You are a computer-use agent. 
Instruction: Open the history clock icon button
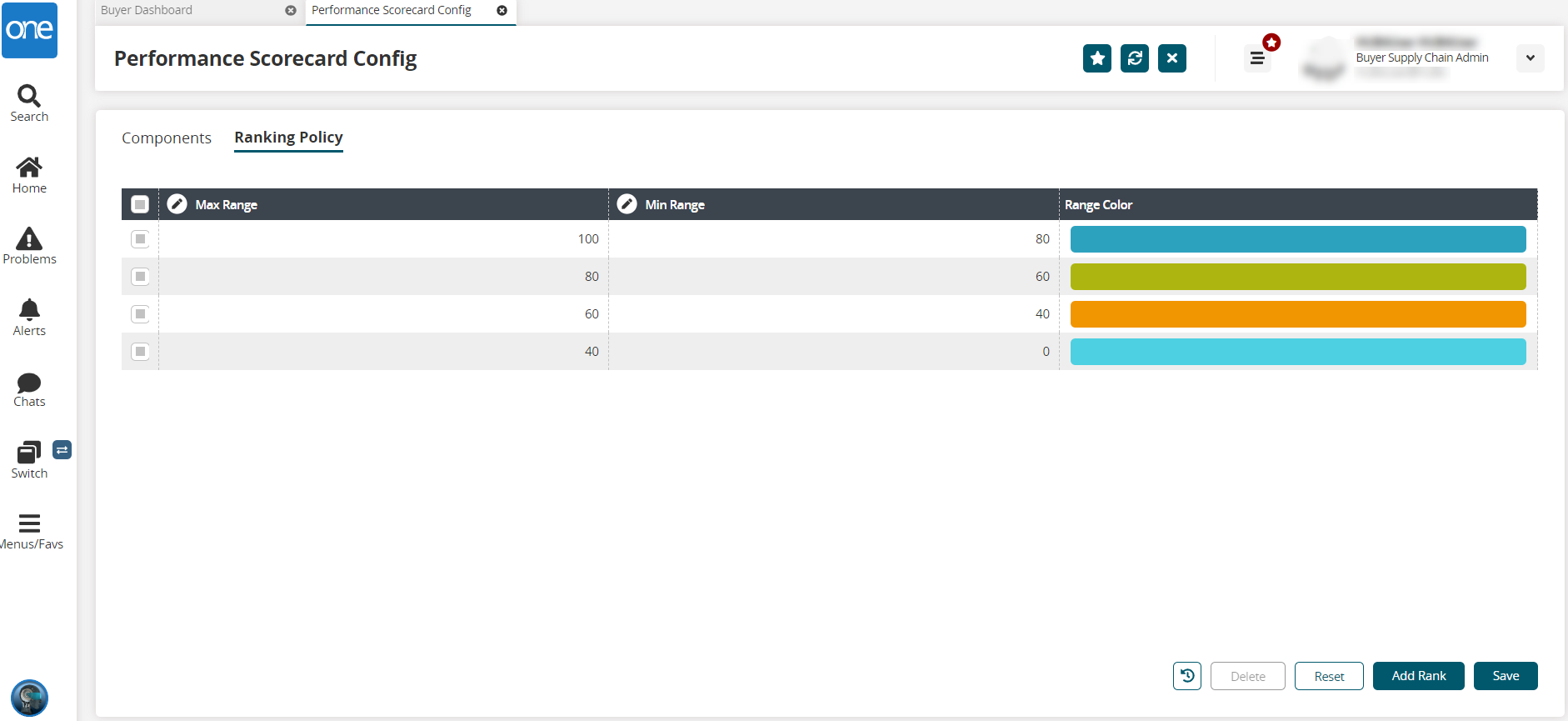click(x=1187, y=676)
